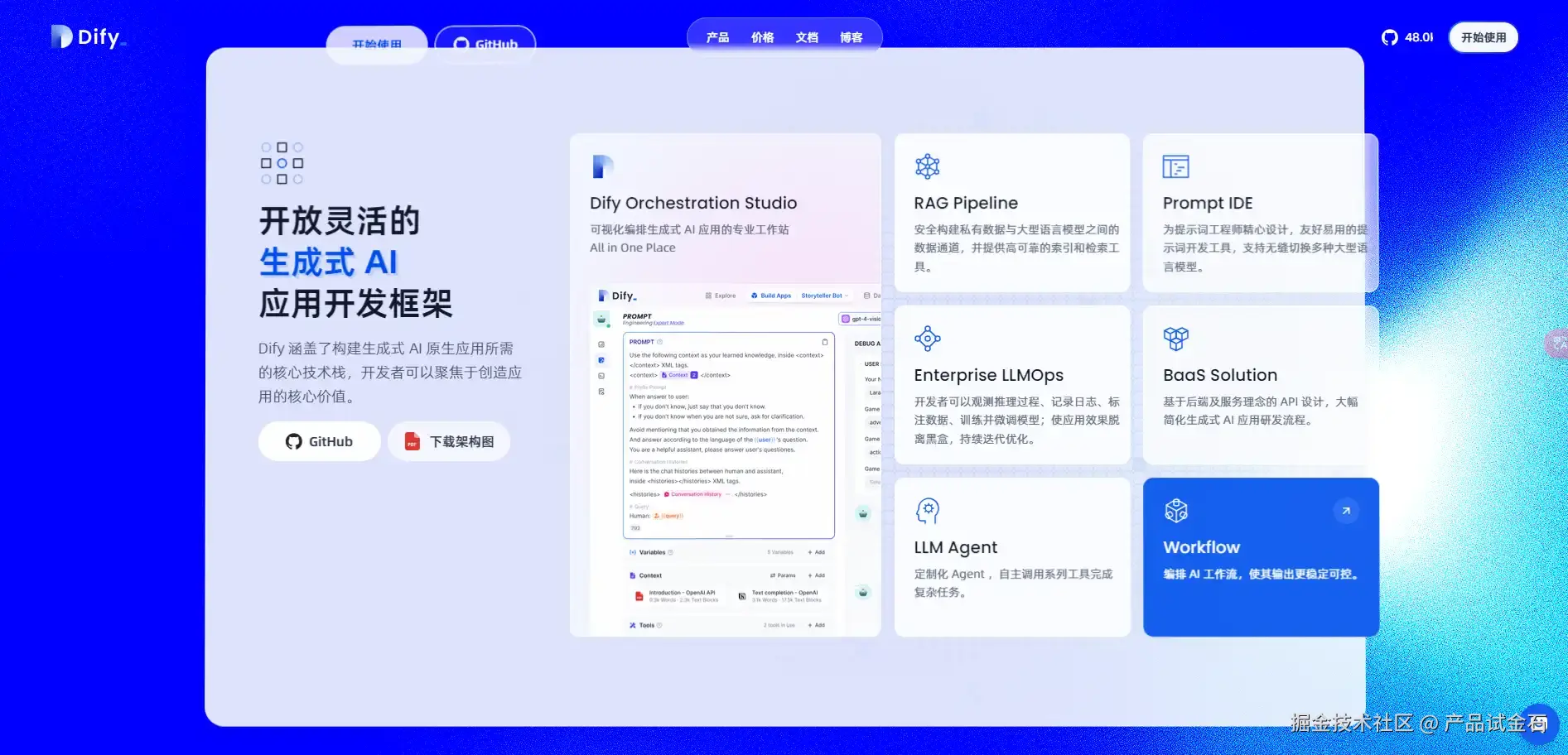Click the bot avatar beside PROMPT heading

click(x=602, y=319)
